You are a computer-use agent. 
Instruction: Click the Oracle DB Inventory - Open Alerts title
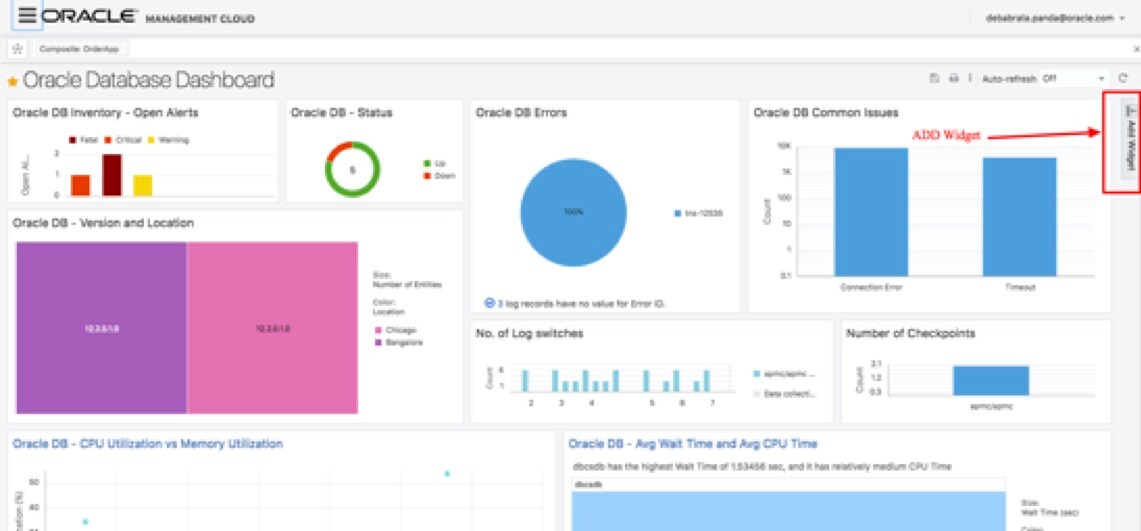coord(106,113)
